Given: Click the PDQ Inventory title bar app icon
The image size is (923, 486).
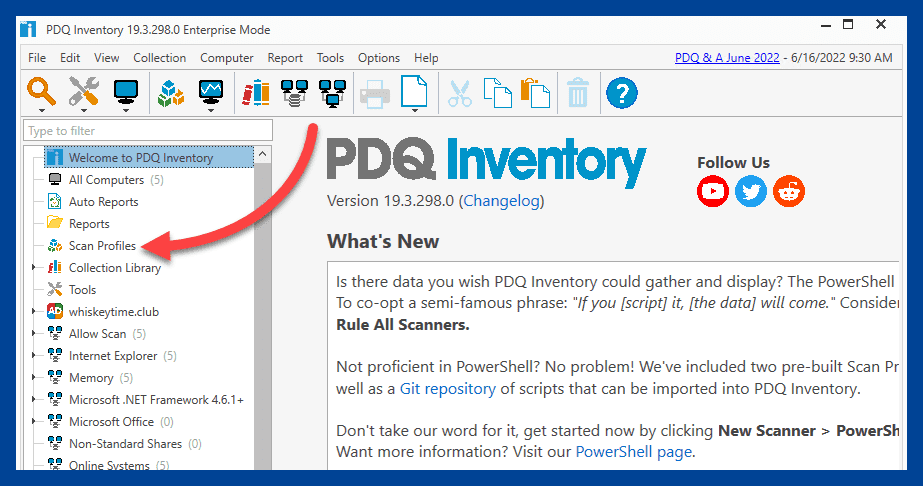Looking at the screenshot, I should (28, 29).
